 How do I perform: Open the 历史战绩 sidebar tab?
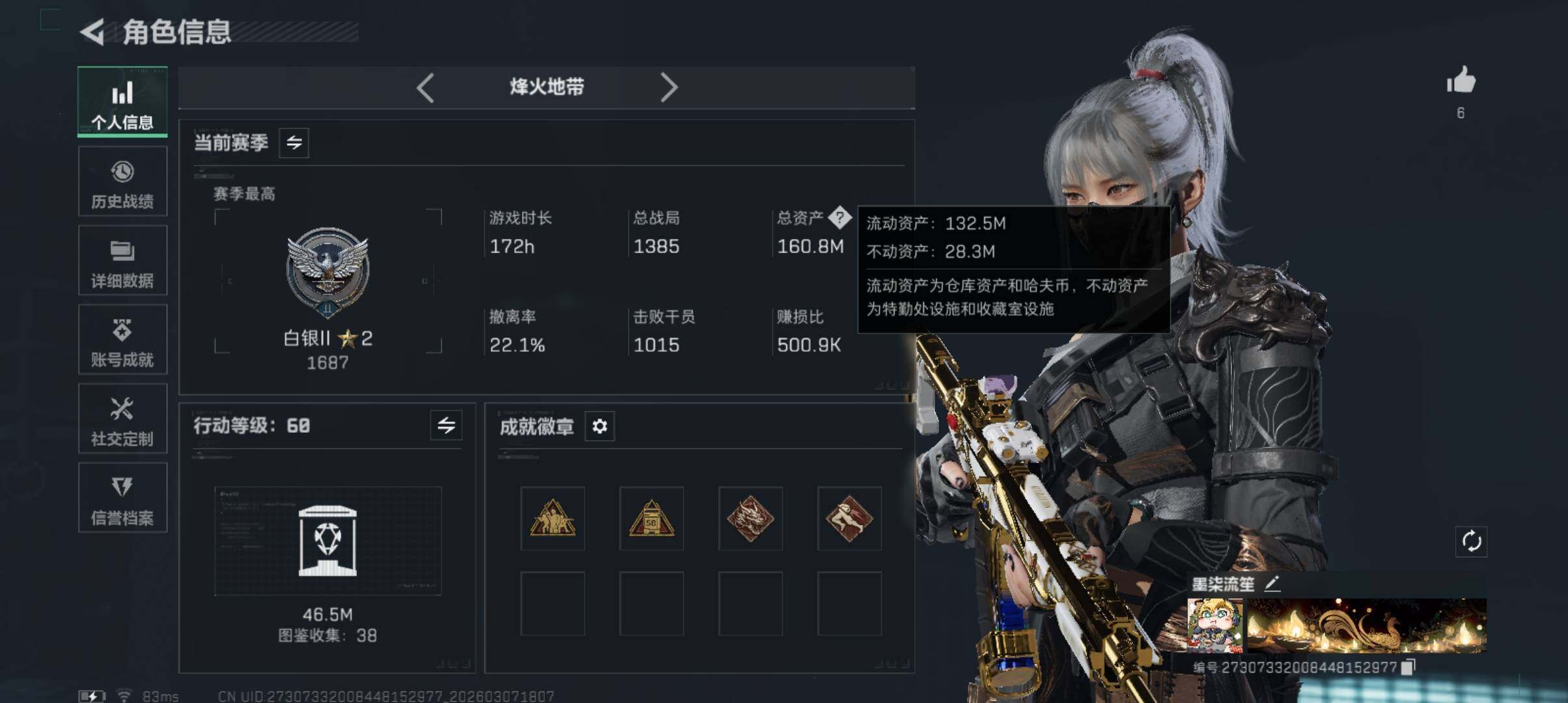(122, 181)
